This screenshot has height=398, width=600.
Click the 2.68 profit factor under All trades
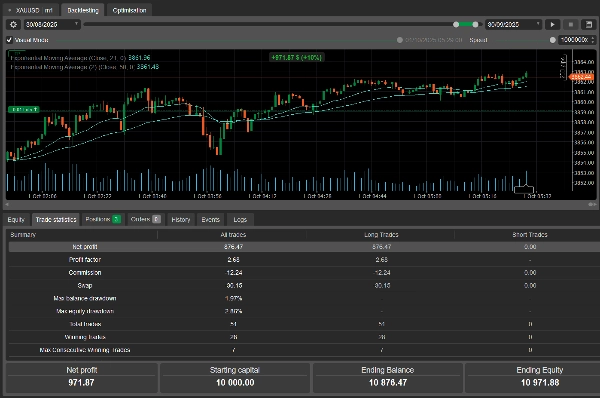pyautogui.click(x=233, y=260)
